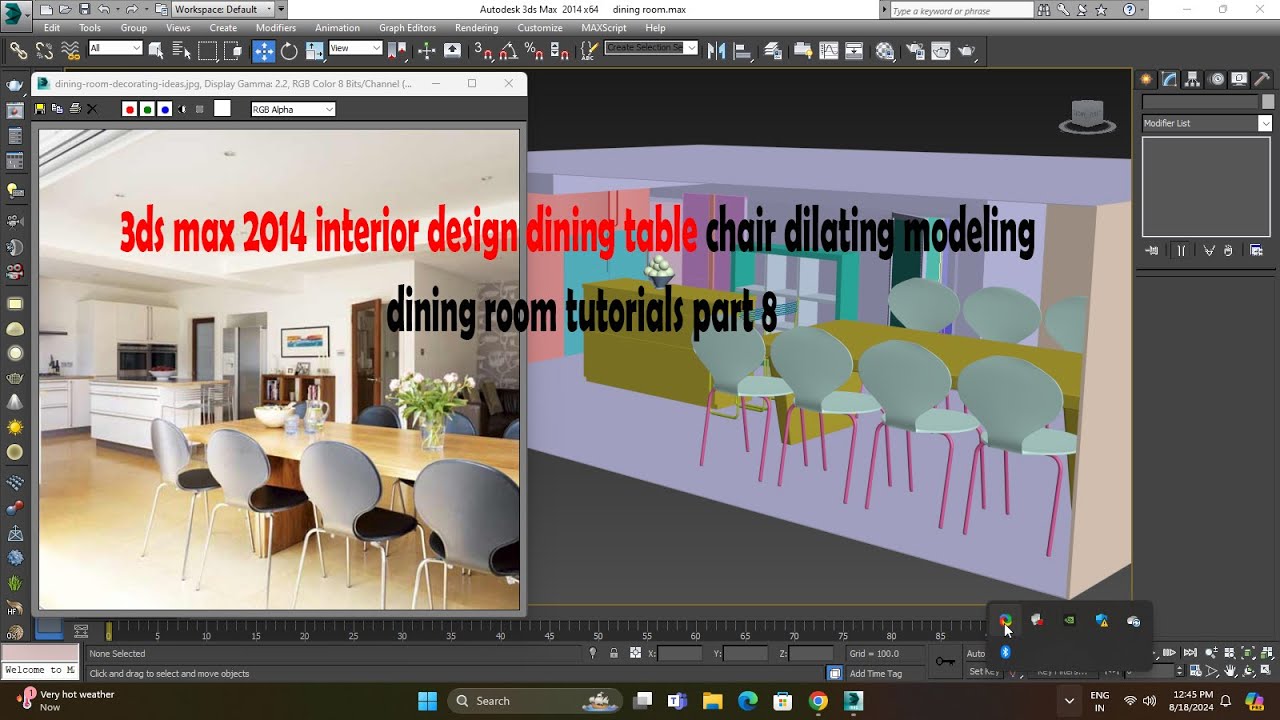Activate the Select and Rotate tool
The width and height of the screenshot is (1280, 720).
[289, 51]
